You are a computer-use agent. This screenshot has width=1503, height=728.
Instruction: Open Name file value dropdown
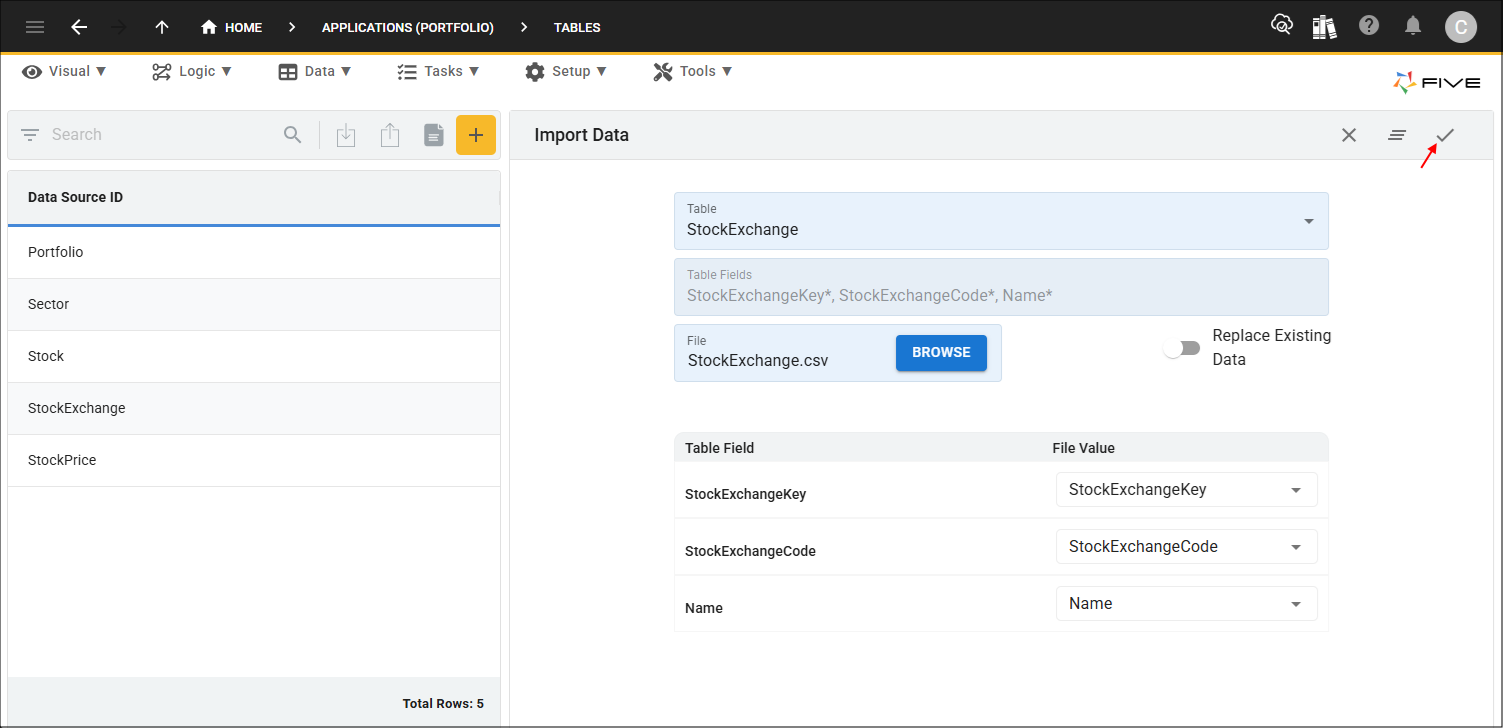[x=1186, y=604]
